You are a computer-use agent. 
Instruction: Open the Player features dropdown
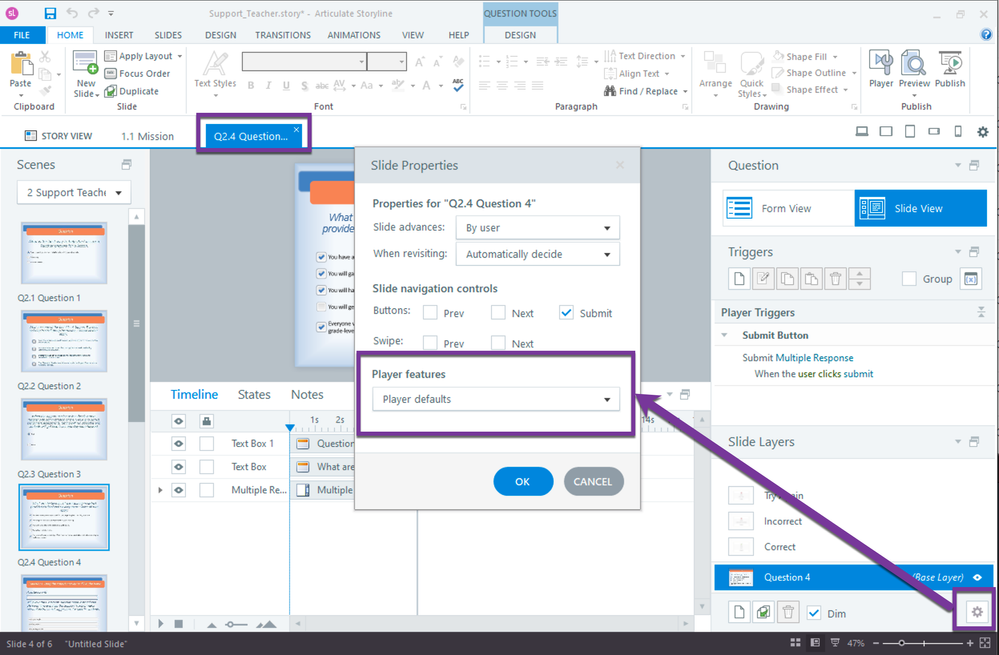coord(496,400)
